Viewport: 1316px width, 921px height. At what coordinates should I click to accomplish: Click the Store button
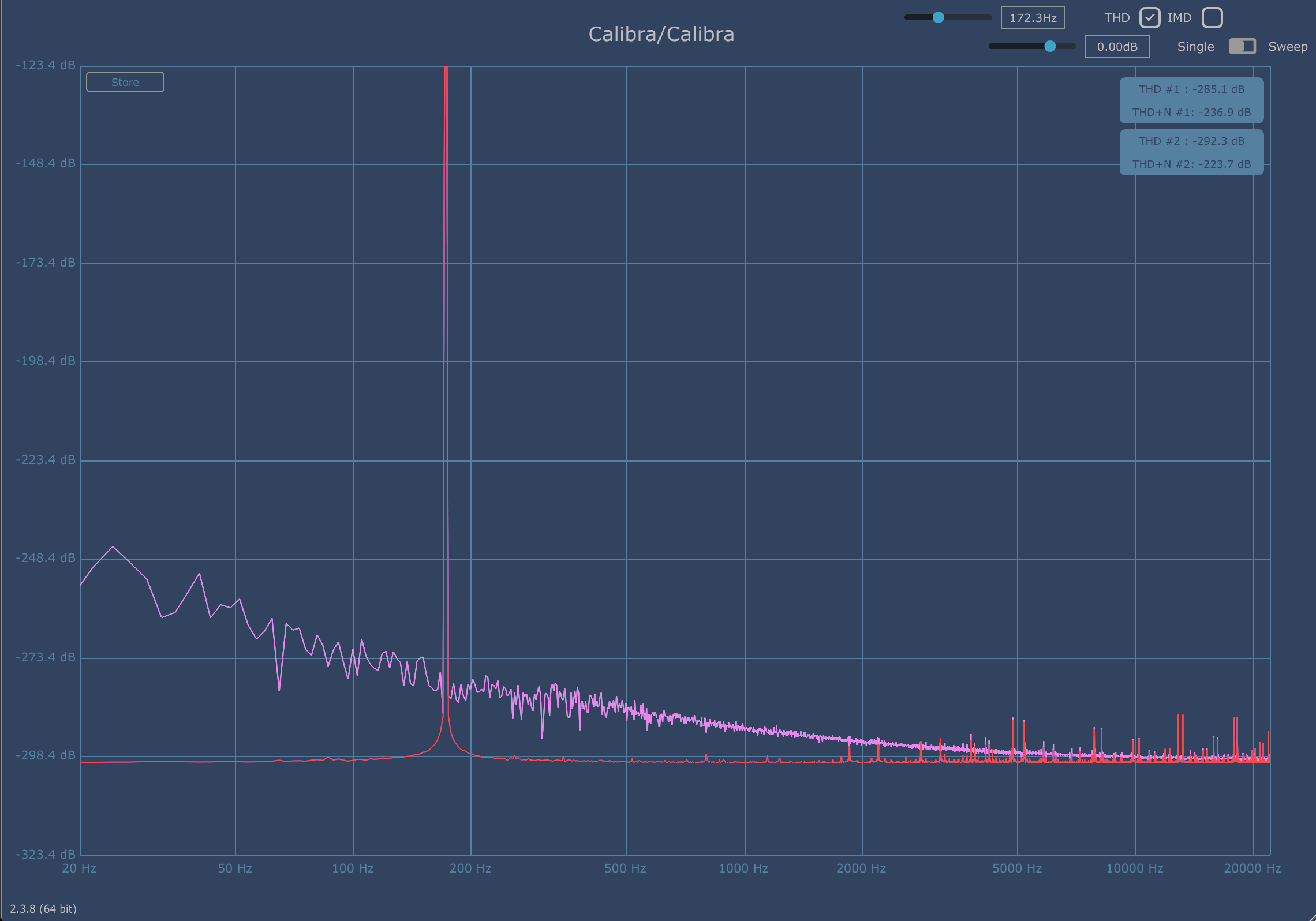(125, 82)
